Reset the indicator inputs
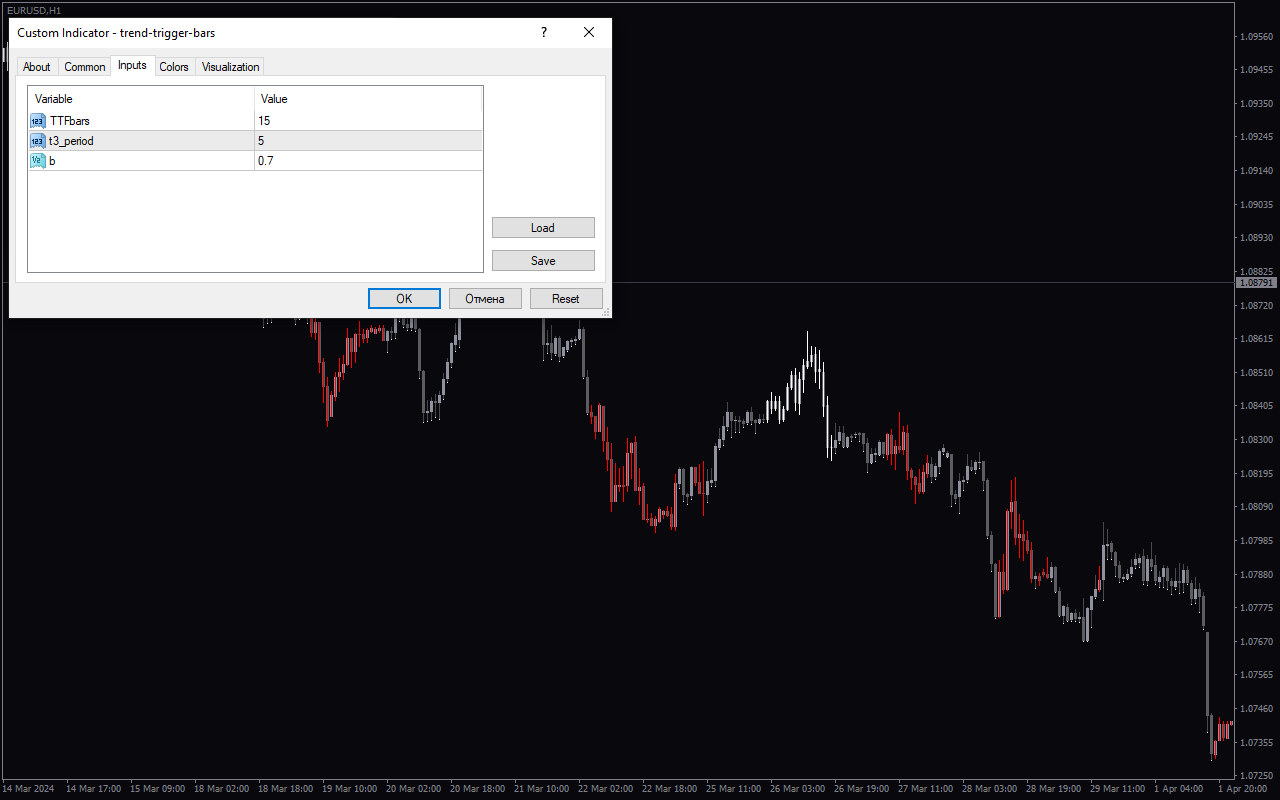 (x=566, y=299)
